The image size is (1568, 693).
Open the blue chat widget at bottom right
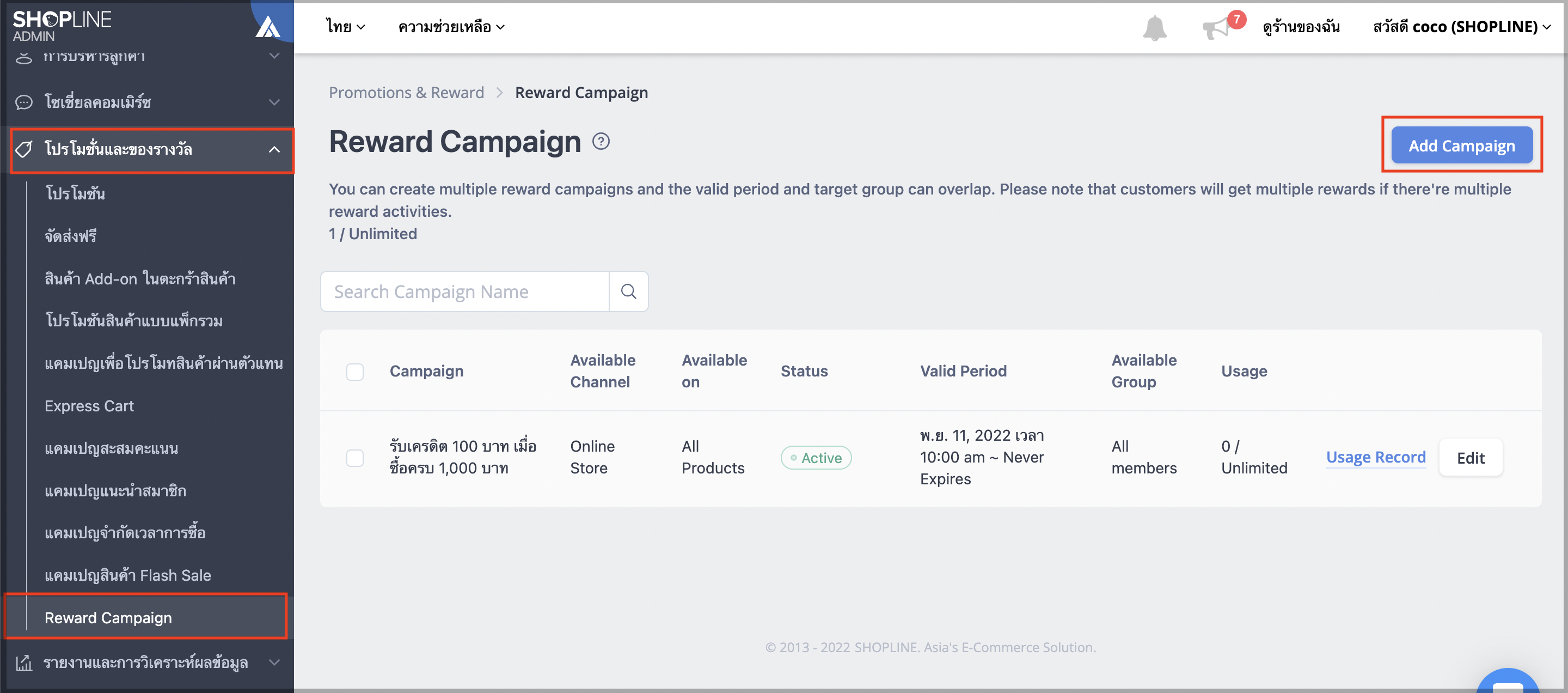[x=1508, y=682]
